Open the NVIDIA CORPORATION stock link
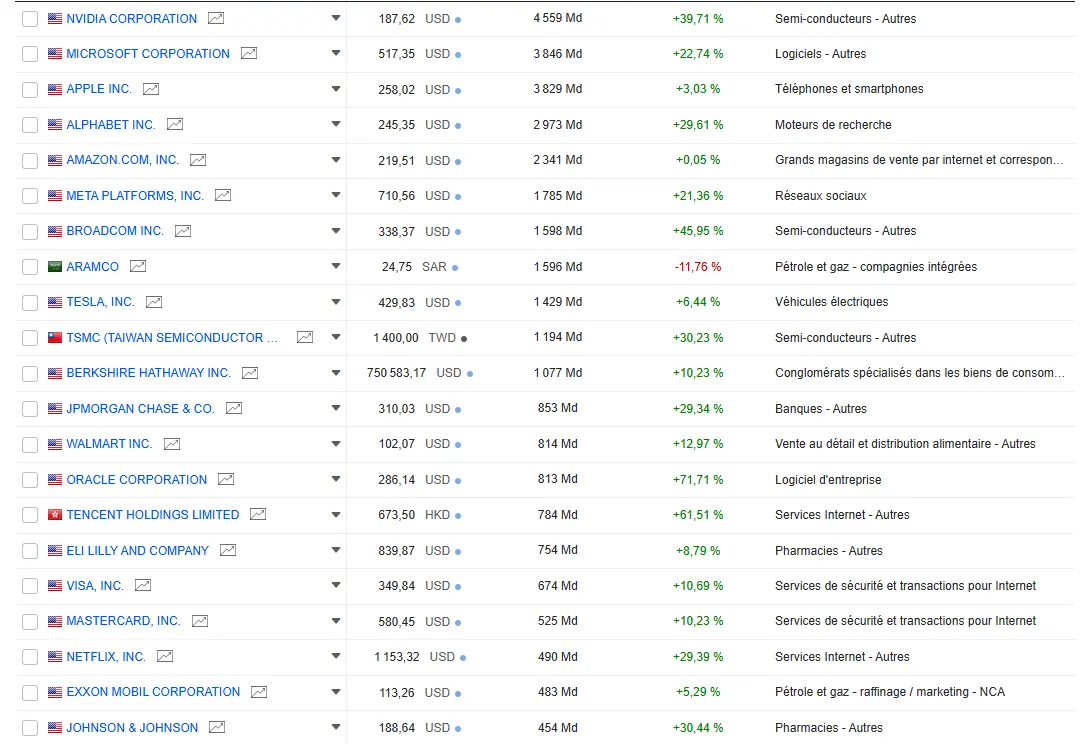 tap(132, 19)
